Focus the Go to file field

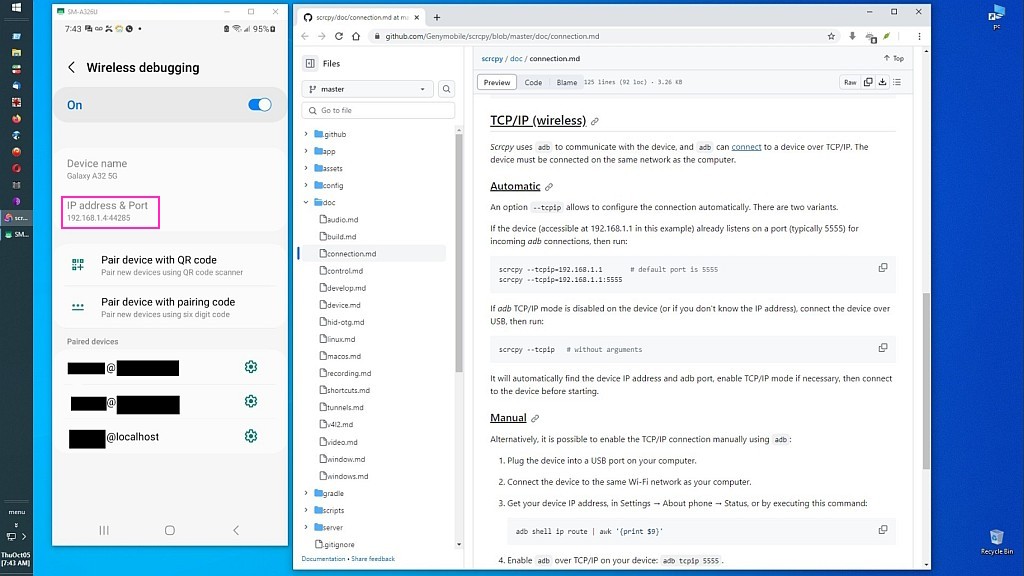(x=378, y=110)
